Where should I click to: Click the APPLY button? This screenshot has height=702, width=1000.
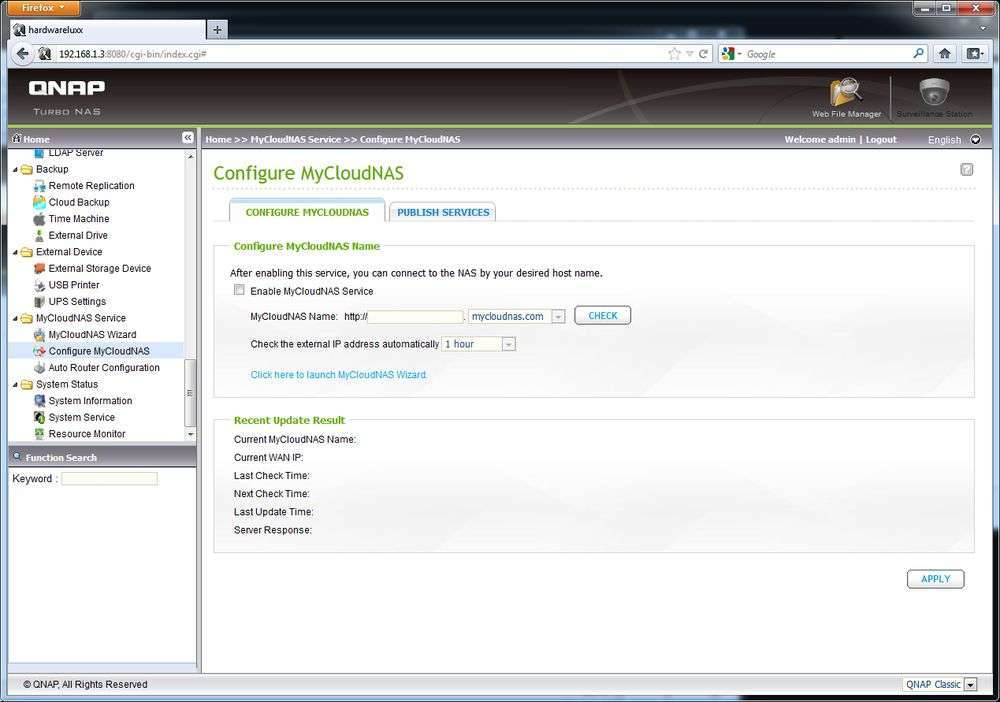[x=935, y=579]
